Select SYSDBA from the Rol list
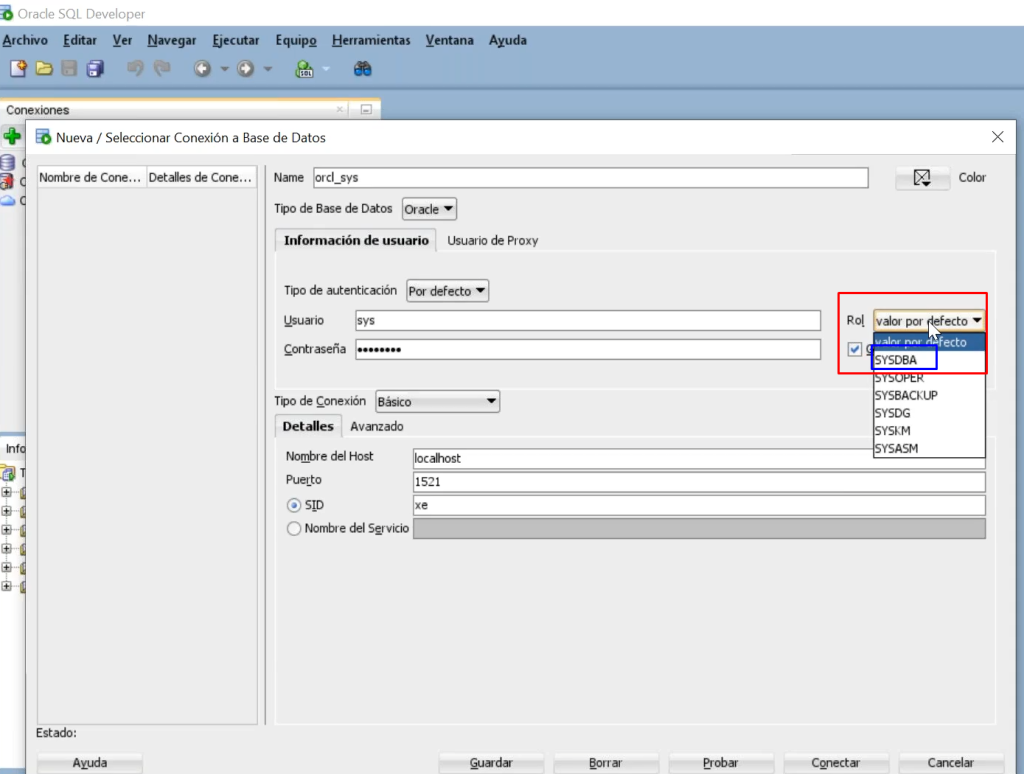This screenshot has width=1024, height=774. (x=929, y=360)
